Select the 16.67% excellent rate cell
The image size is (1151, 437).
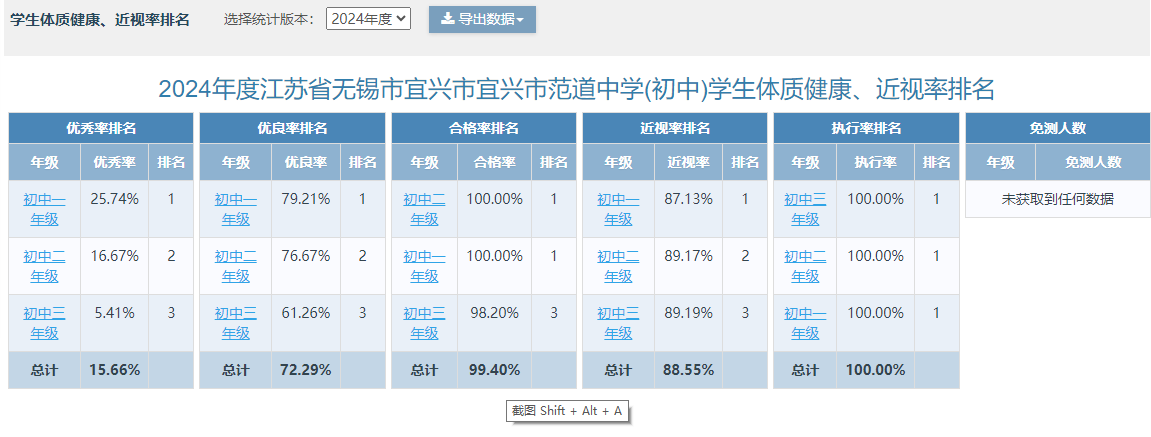tap(115, 266)
